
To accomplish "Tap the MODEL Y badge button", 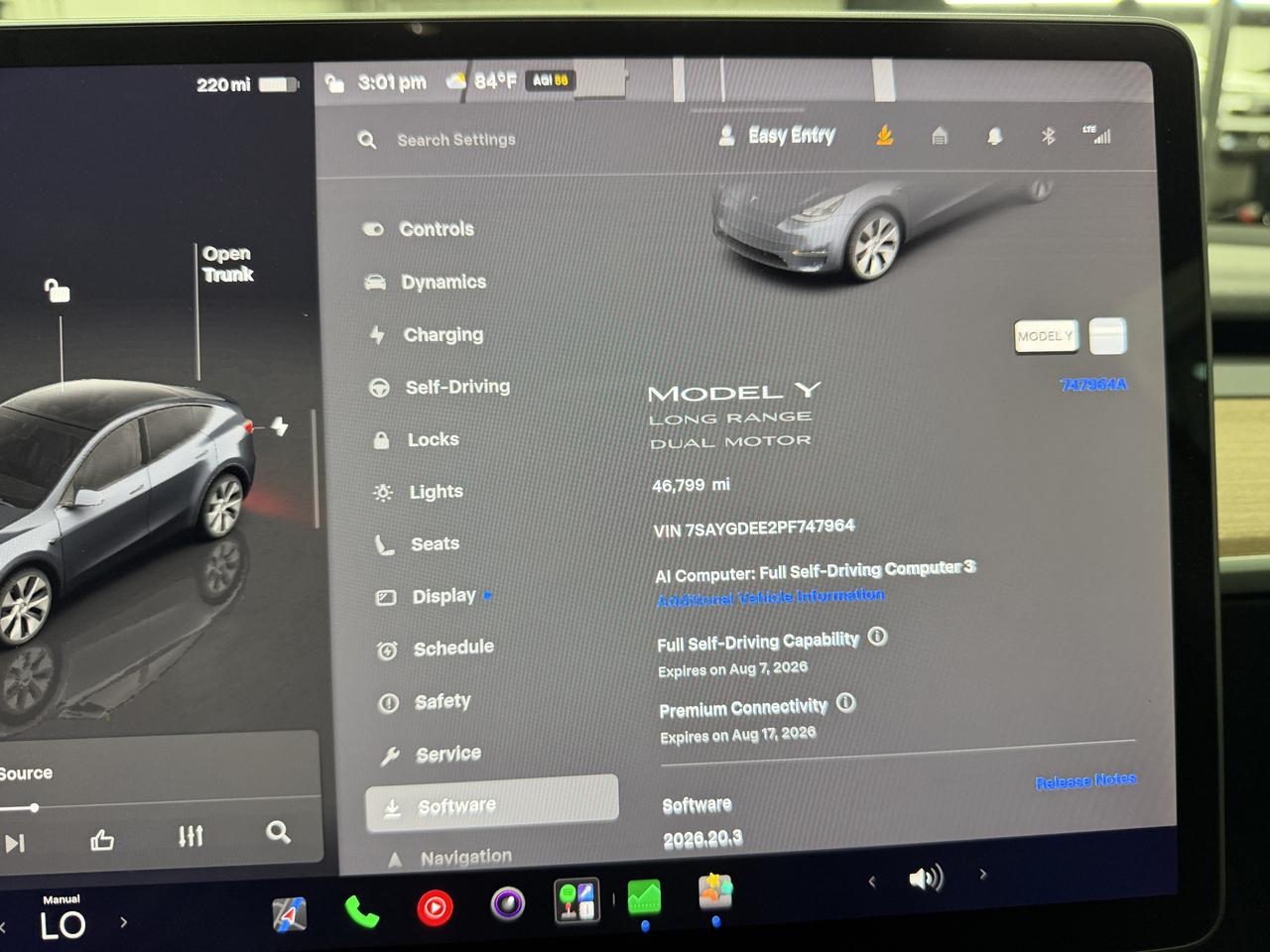I will click(x=1046, y=336).
